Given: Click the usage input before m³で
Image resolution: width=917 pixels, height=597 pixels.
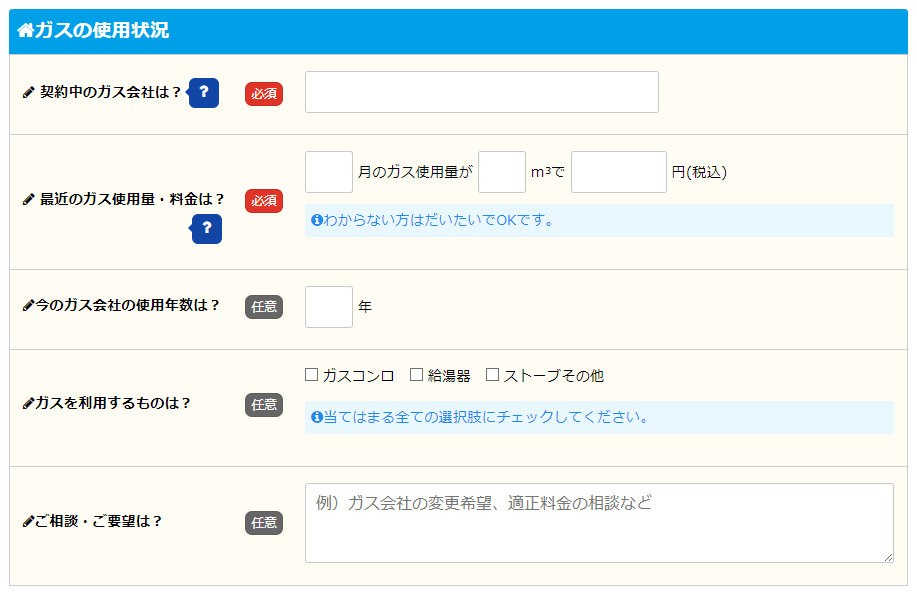Looking at the screenshot, I should [x=500, y=171].
